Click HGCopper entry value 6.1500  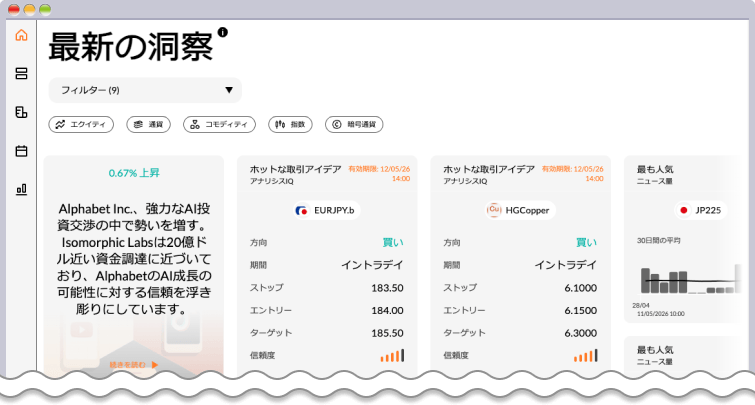click(581, 311)
